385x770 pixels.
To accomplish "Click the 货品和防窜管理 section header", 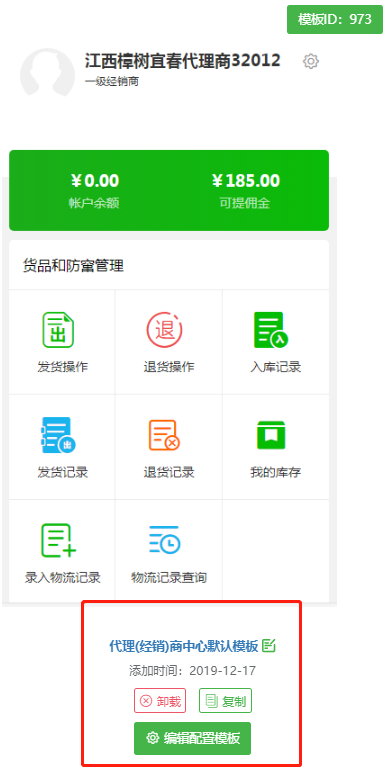I will click(73, 266).
